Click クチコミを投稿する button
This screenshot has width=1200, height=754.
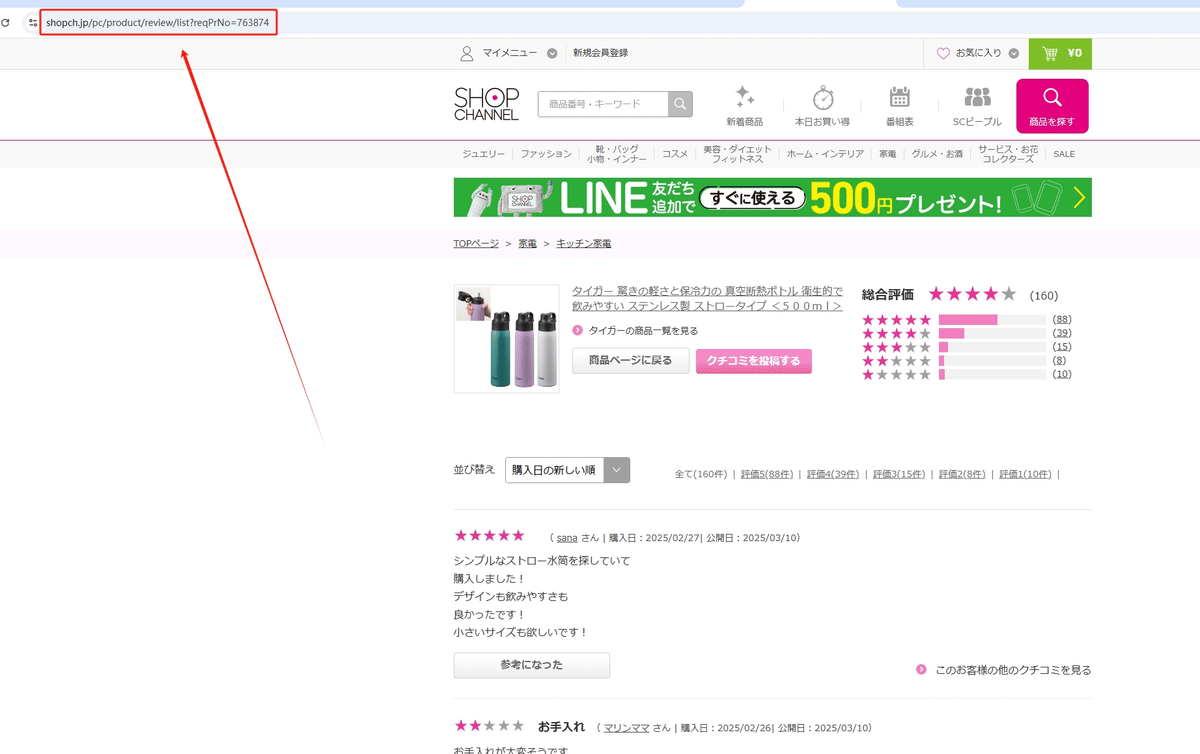pyautogui.click(x=754, y=361)
